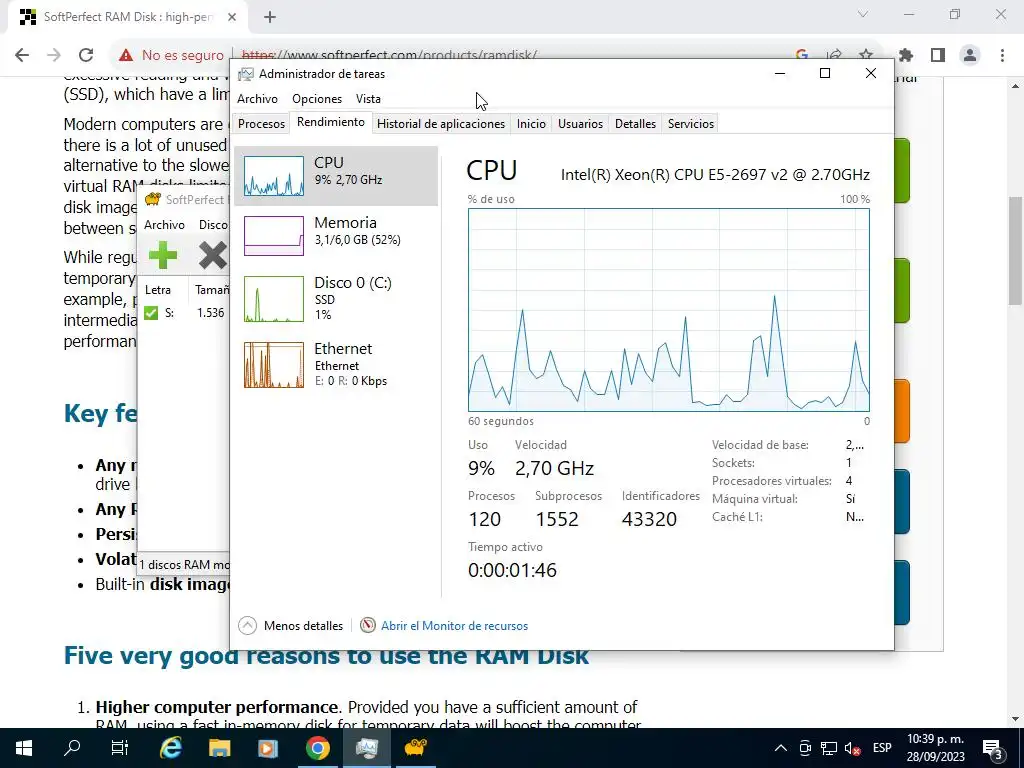Screen dimensions: 1024x768
Task: Switch to SoftPerfect RAM Disk taskbar button
Action: pyautogui.click(x=415, y=748)
